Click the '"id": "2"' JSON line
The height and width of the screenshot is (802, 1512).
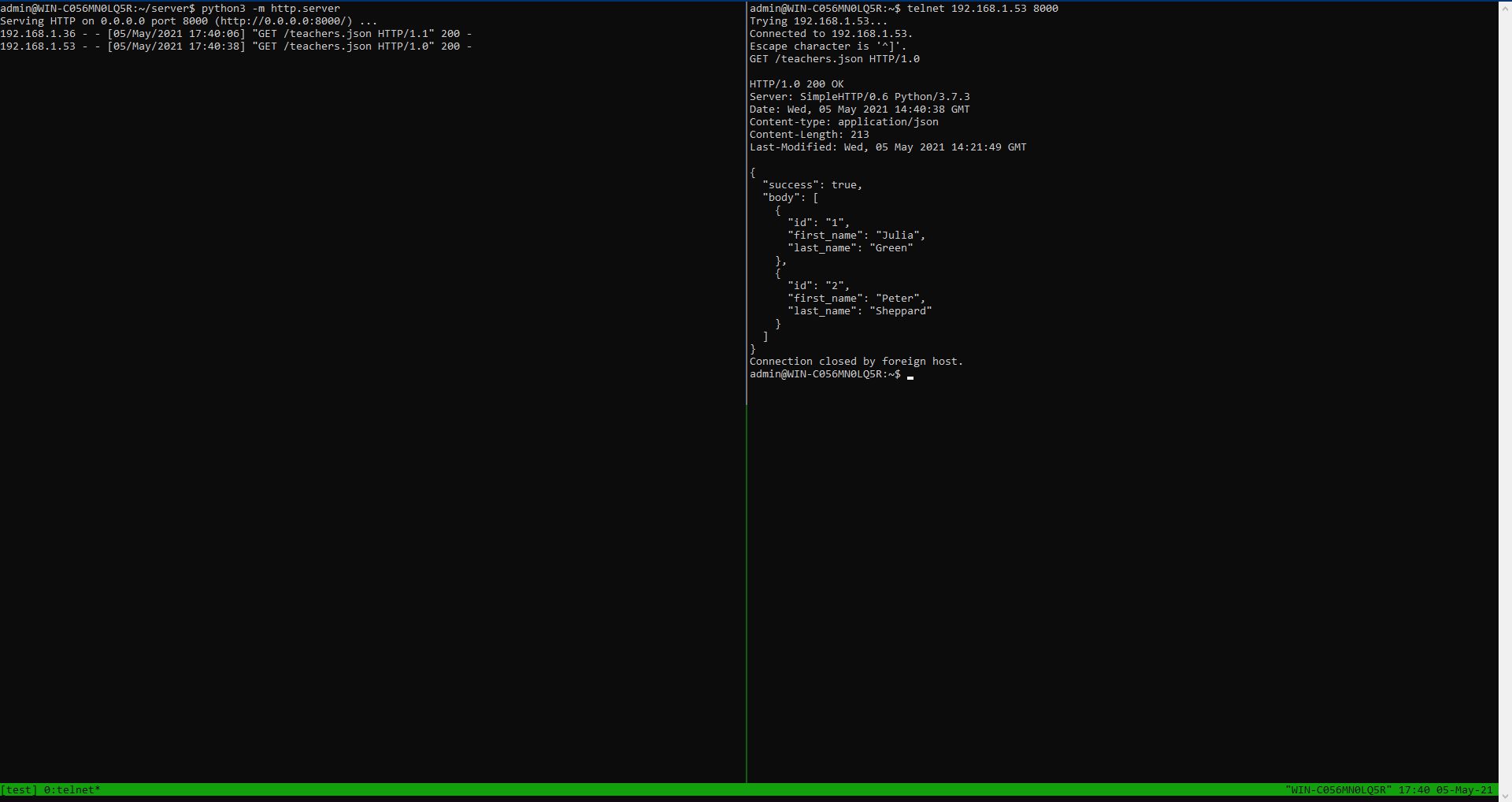click(x=819, y=286)
